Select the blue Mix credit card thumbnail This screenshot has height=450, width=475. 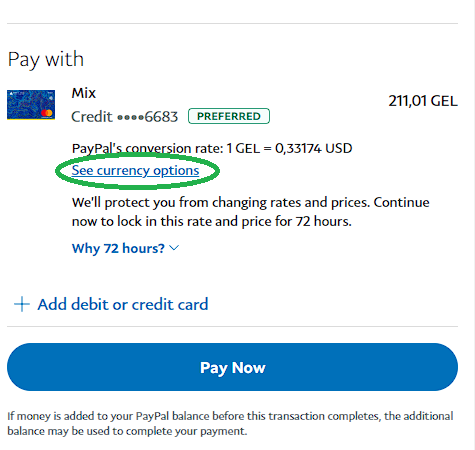coord(31,105)
